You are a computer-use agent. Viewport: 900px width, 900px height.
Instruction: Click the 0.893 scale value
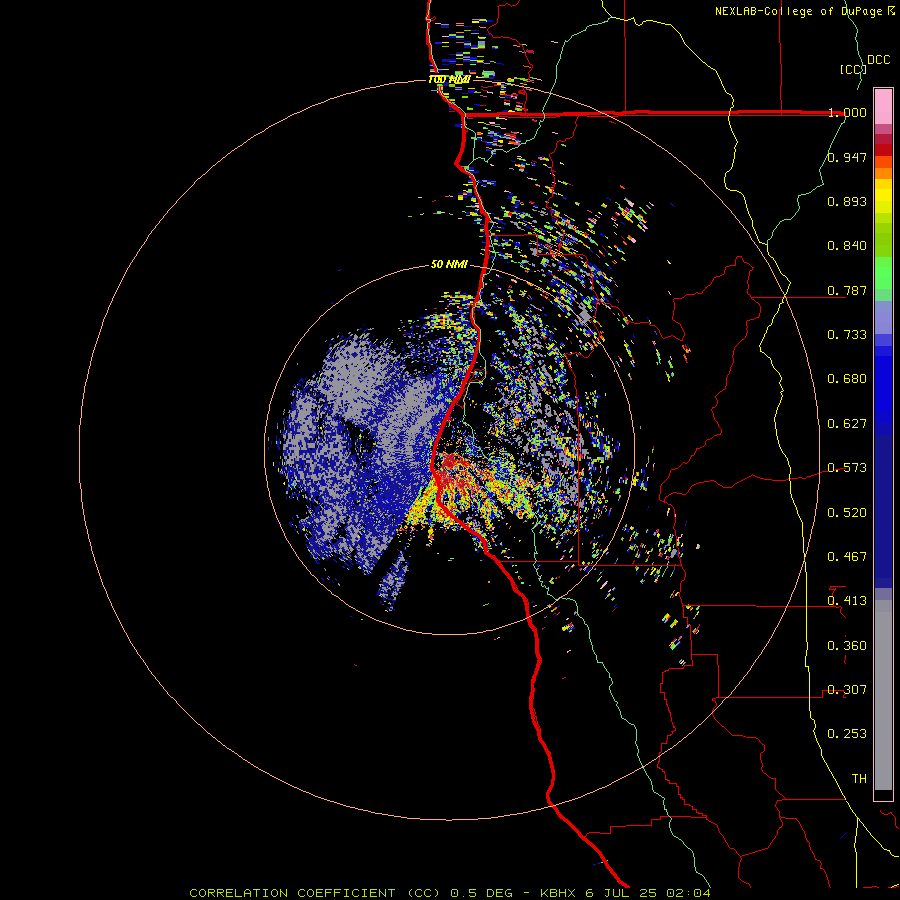(847, 201)
